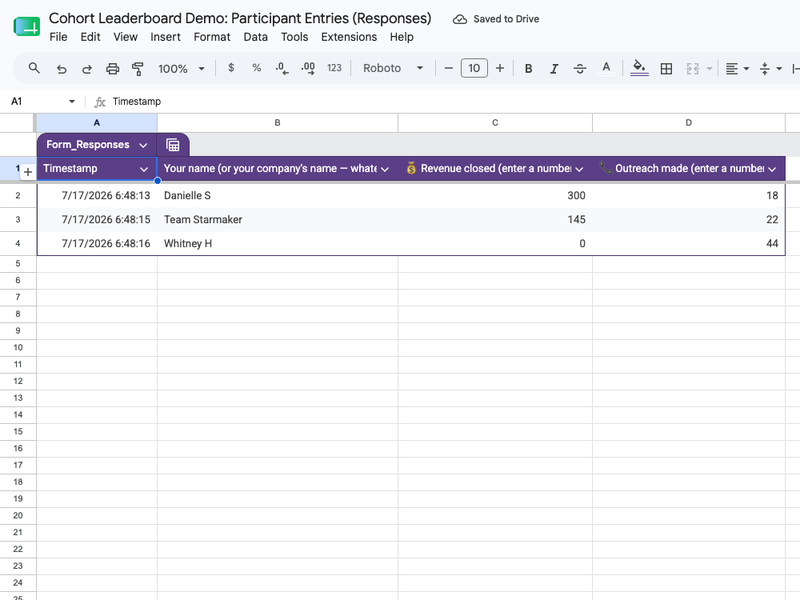Print the spreadsheet
Screen dimensions: 800x600
(x=112, y=68)
